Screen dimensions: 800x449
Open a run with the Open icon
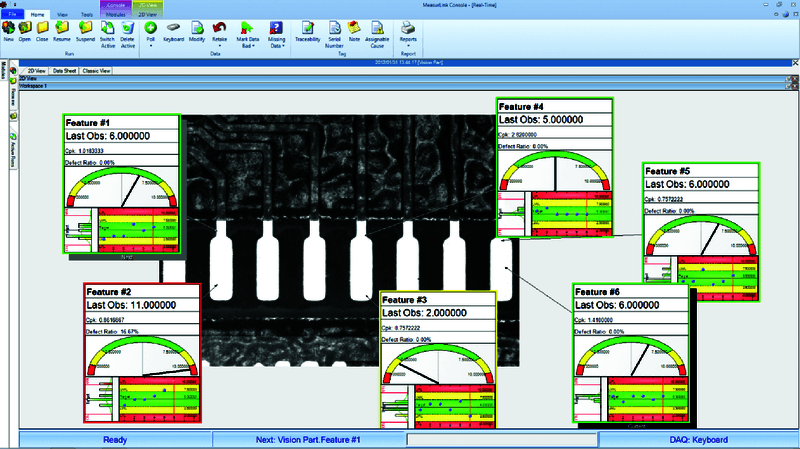click(x=24, y=28)
